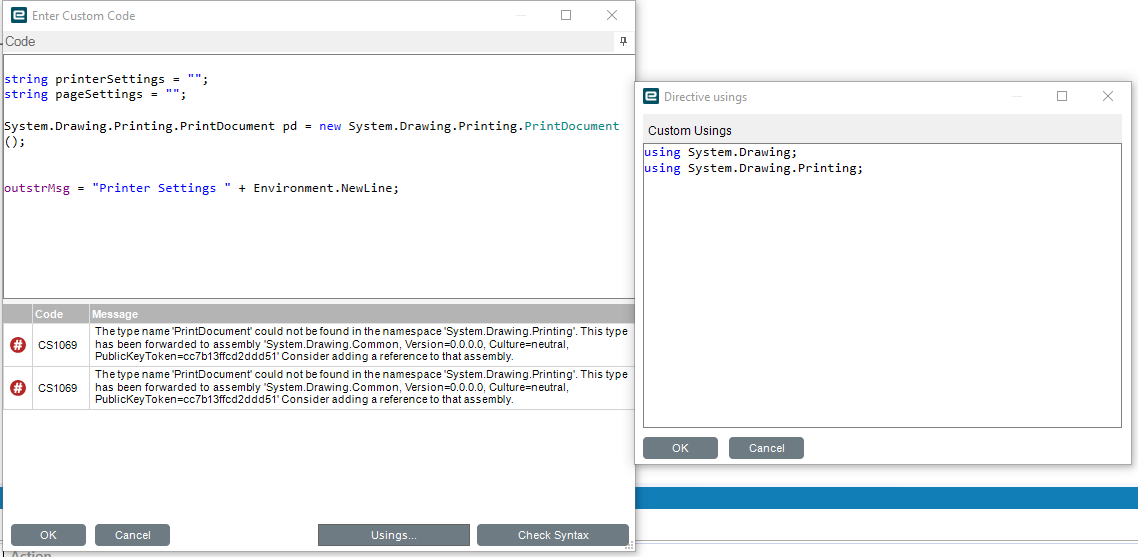This screenshot has height=557, width=1138.
Task: Click the 'using System.Drawing.Printing;' line in the Custom Usings editor
Action: pyautogui.click(x=753, y=168)
